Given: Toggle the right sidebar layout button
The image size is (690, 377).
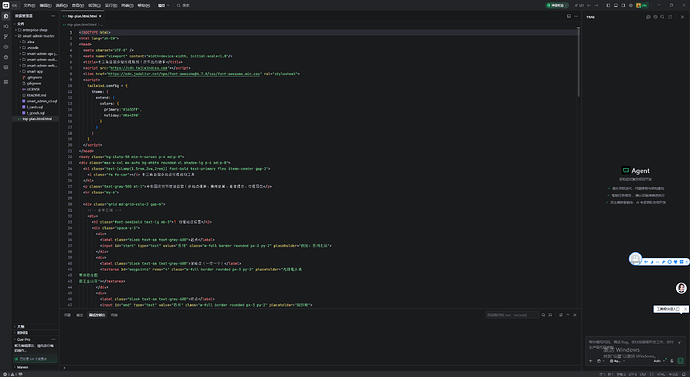Looking at the screenshot, I should (x=623, y=5).
